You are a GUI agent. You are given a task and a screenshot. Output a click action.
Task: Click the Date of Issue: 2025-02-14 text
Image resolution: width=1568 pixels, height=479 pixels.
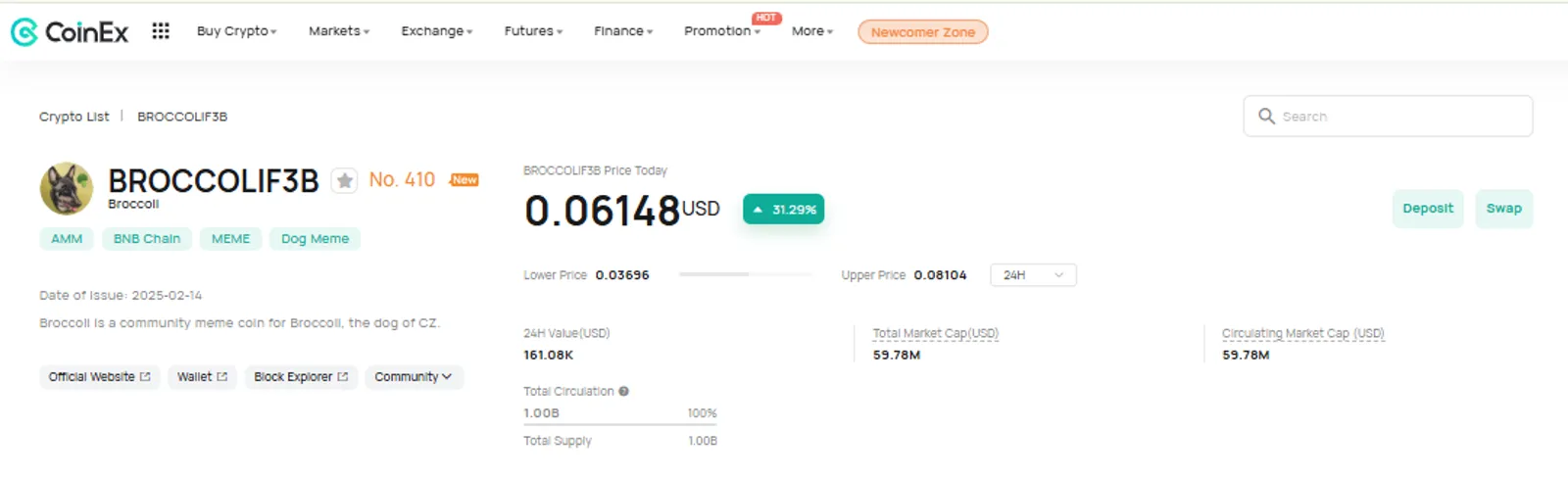[x=121, y=296]
